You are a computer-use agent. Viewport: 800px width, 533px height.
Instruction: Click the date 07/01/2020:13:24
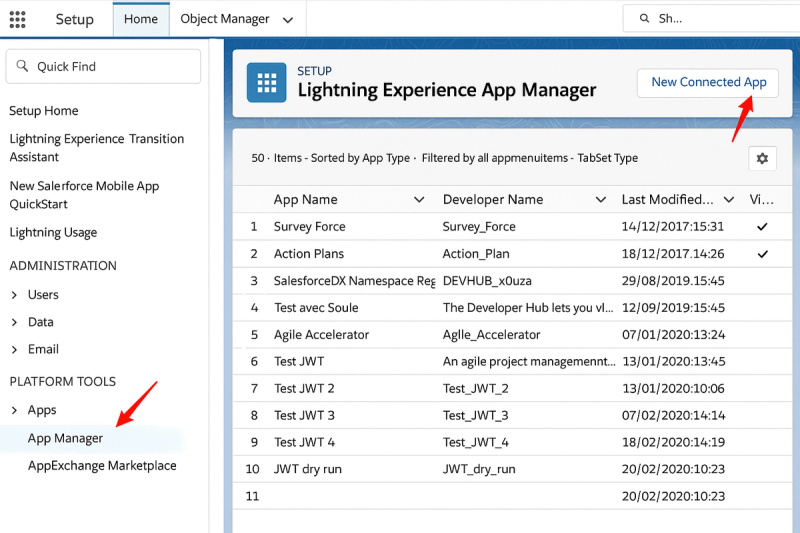(673, 335)
